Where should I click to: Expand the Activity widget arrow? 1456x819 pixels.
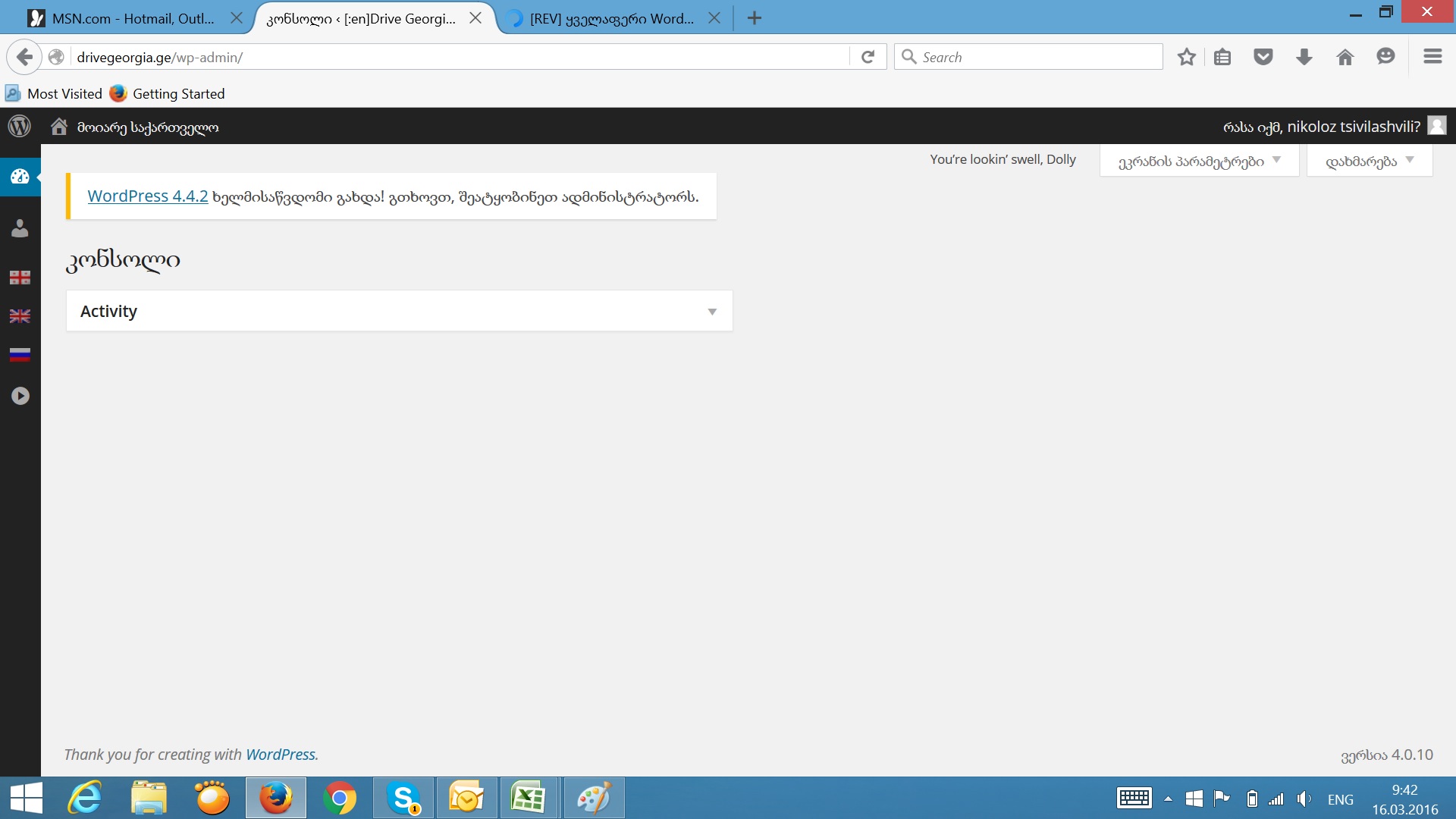coord(712,312)
